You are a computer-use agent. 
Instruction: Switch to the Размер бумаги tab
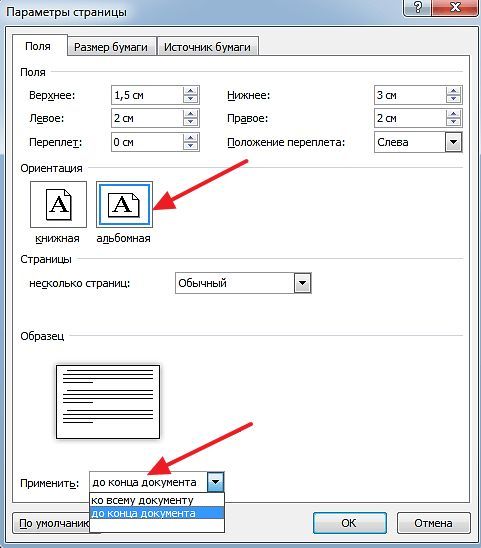[x=111, y=47]
